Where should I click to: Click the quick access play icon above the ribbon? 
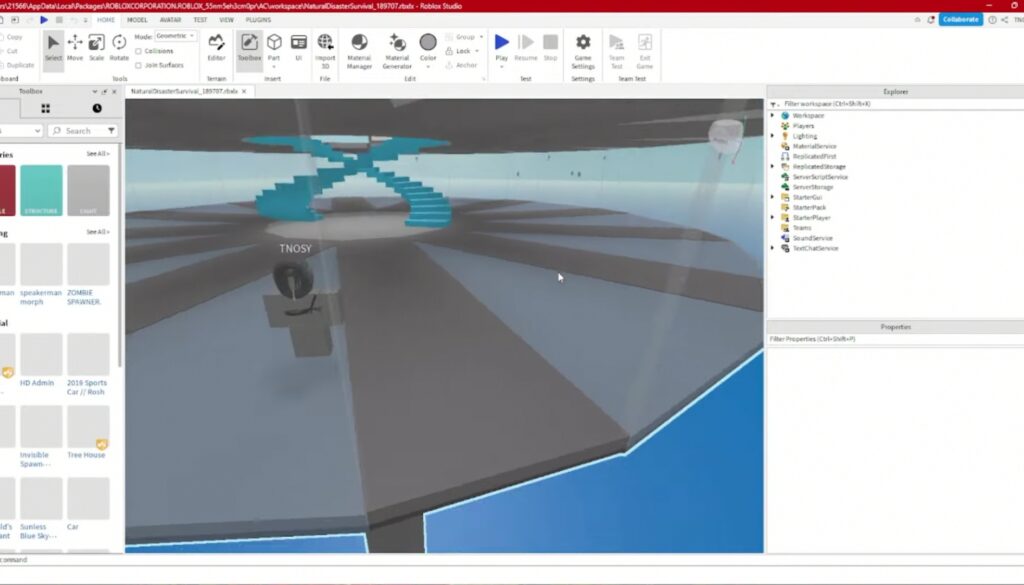pos(44,20)
